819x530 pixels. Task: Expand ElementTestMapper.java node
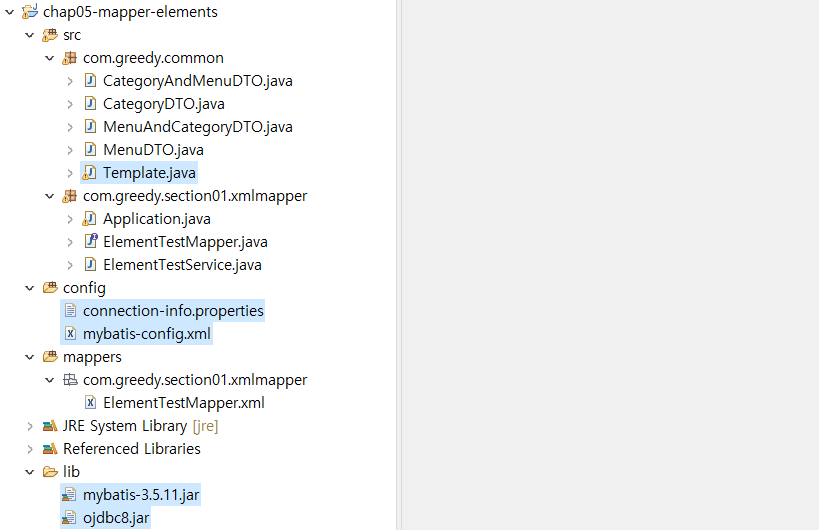point(69,242)
